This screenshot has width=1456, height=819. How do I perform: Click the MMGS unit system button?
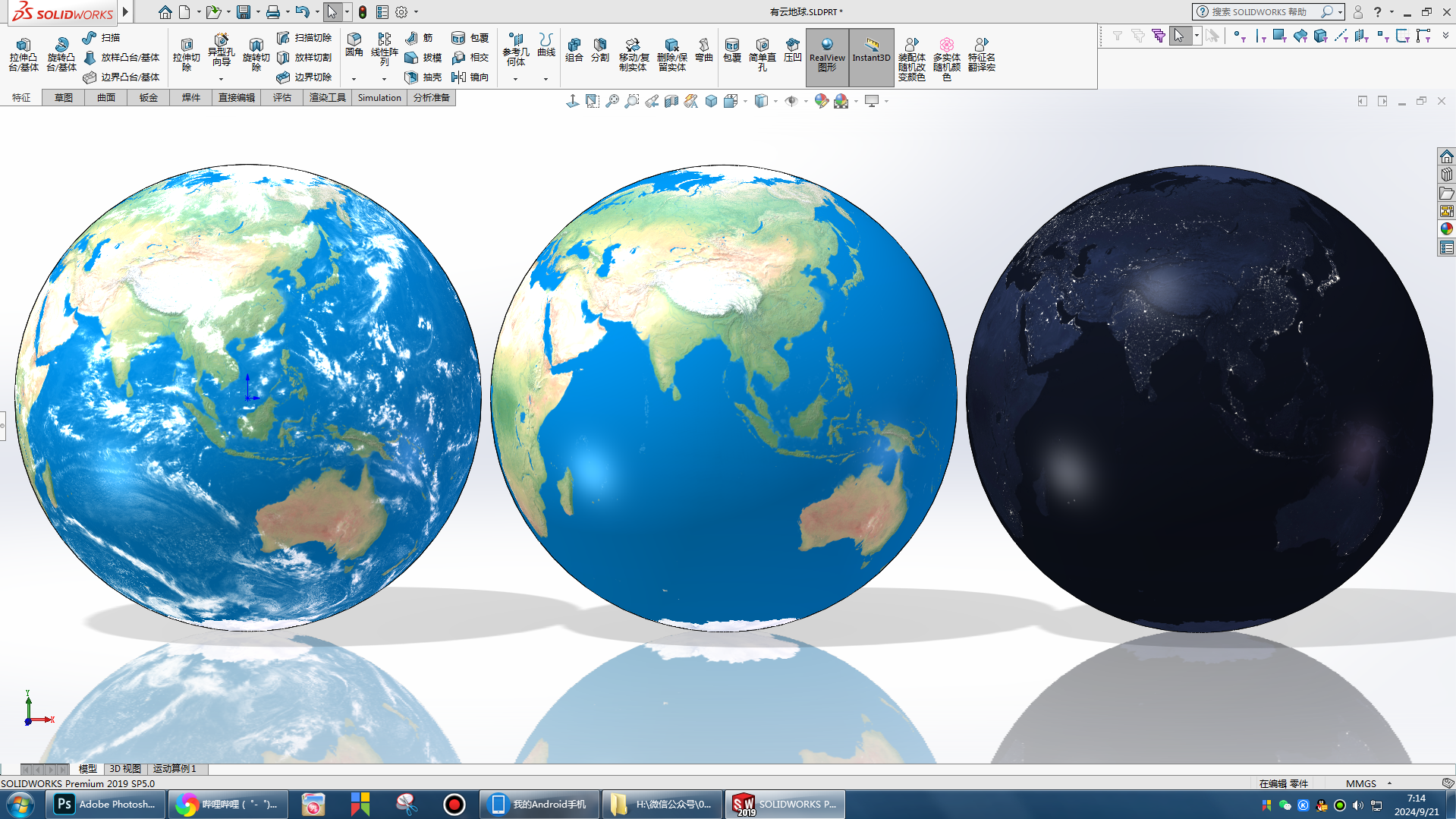point(1361,784)
